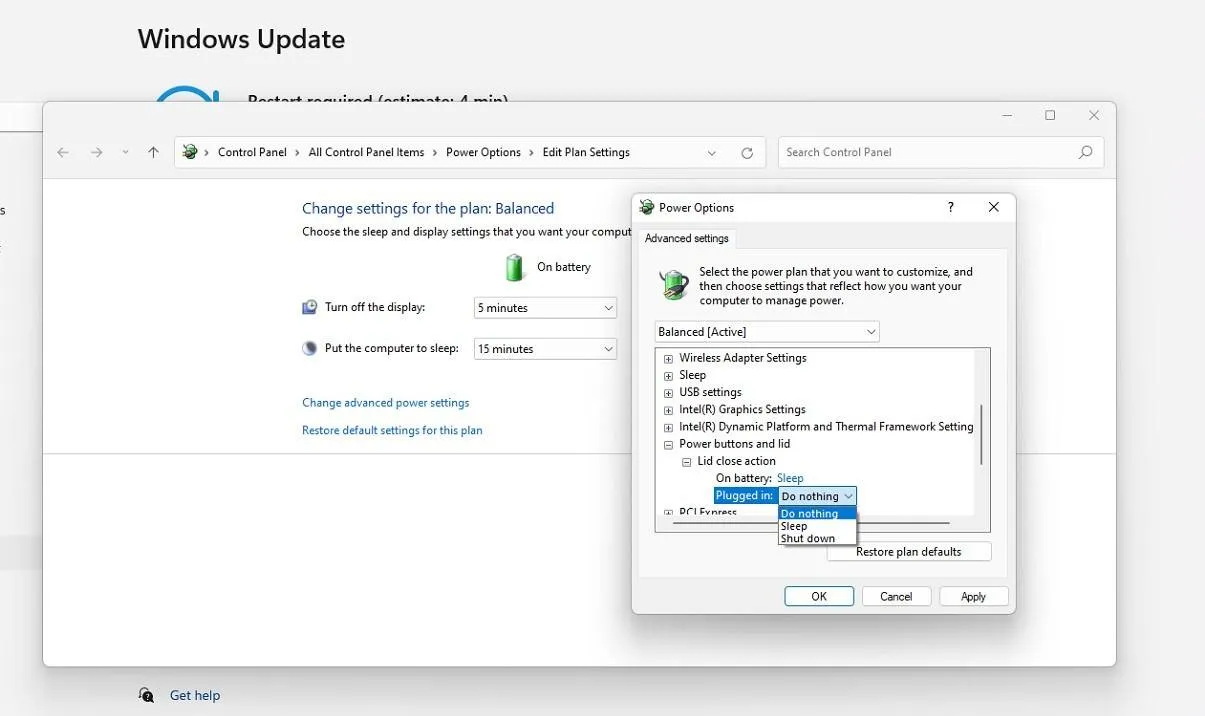
Task: Expand Wireless Adapter Settings node
Action: (x=669, y=358)
